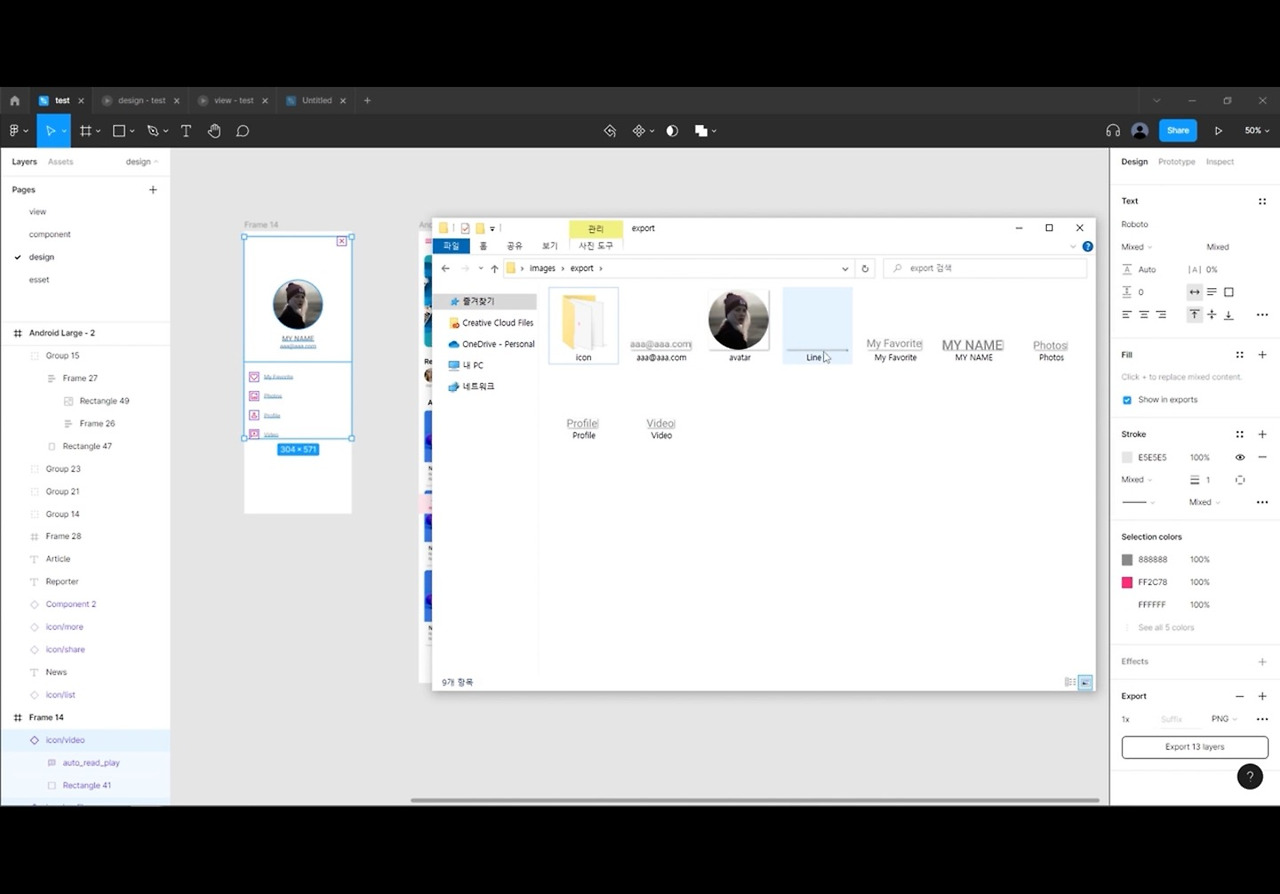Viewport: 1280px width, 894px height.
Task: Click the E5E5E5 stroke color swatch
Action: coord(1127,458)
